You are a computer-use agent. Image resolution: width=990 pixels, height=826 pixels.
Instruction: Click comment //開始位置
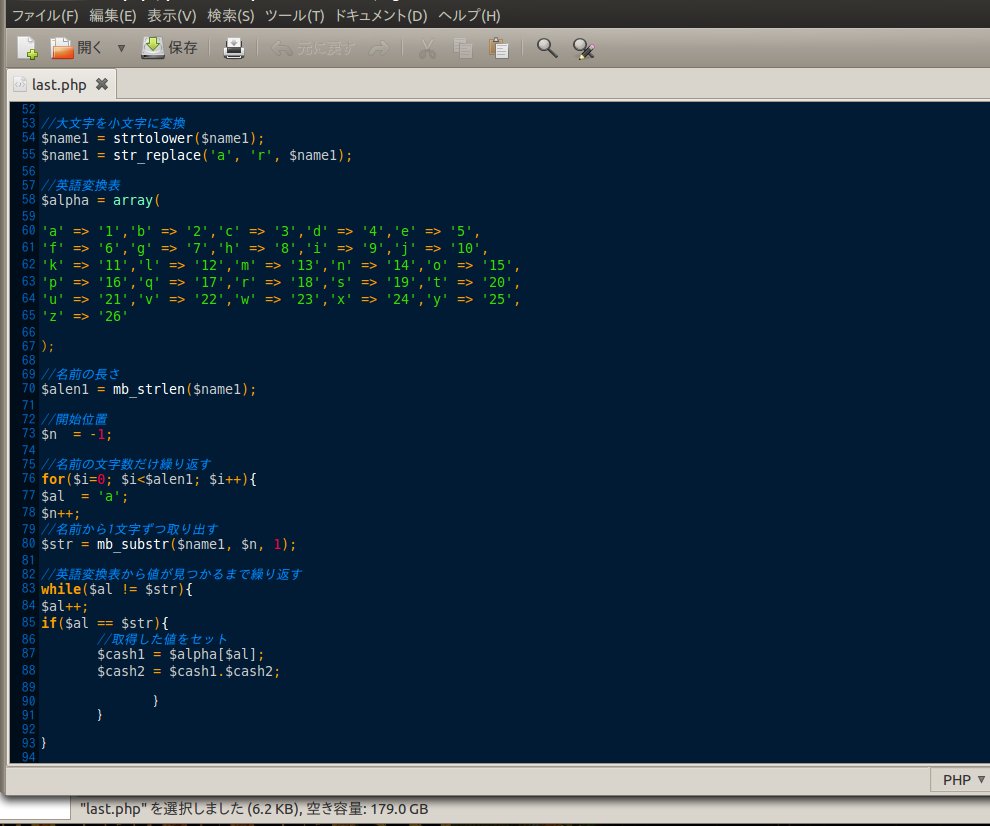tap(74, 419)
